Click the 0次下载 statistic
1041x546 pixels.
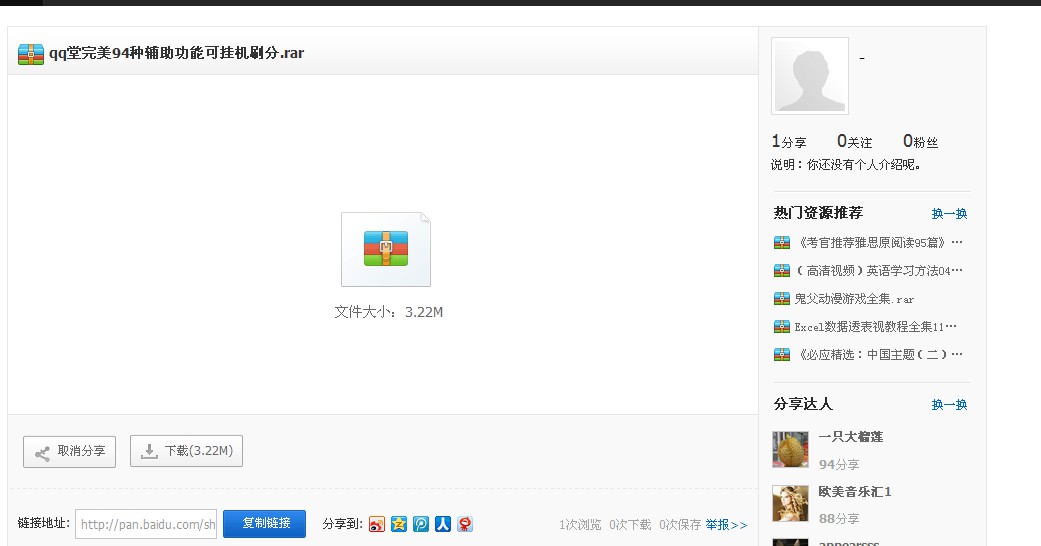point(630,525)
